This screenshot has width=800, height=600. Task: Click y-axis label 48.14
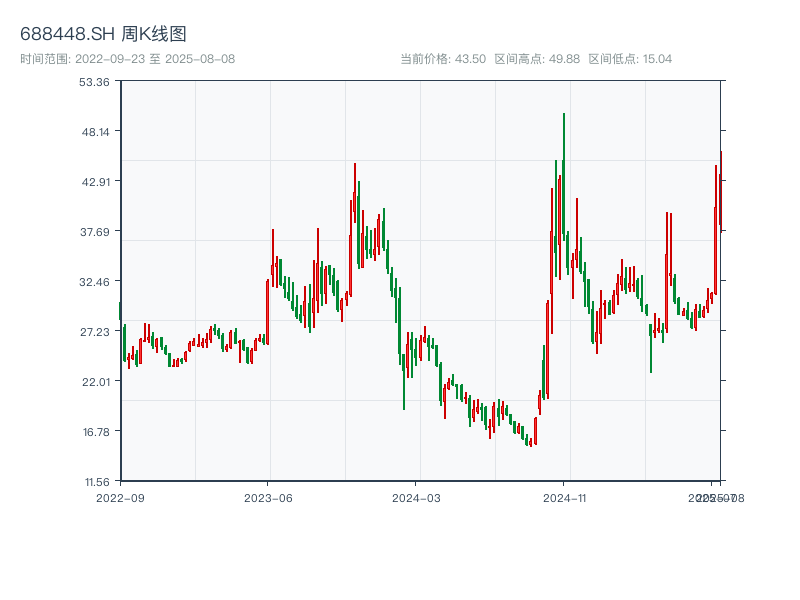click(96, 132)
